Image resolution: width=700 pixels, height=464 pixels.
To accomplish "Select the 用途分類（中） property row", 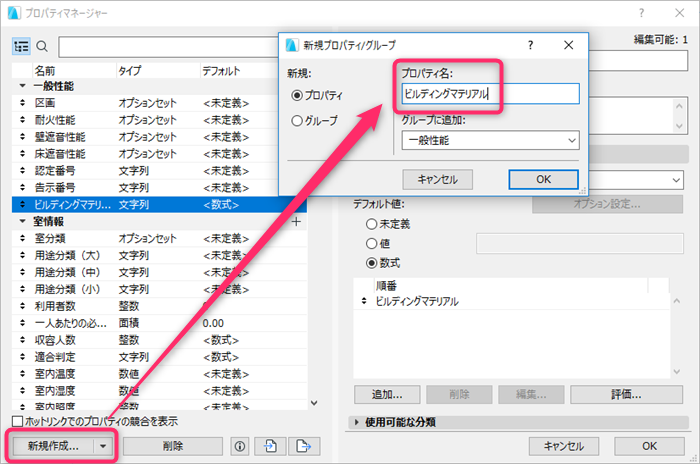I will [x=159, y=272].
